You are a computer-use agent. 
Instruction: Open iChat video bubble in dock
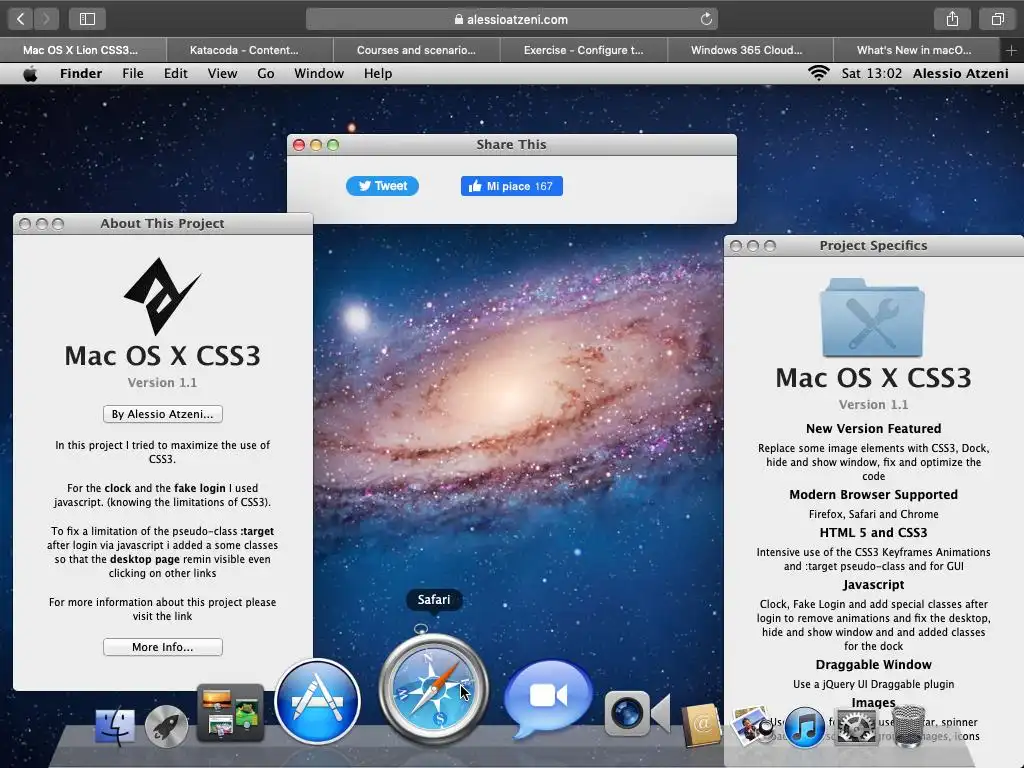coord(549,697)
